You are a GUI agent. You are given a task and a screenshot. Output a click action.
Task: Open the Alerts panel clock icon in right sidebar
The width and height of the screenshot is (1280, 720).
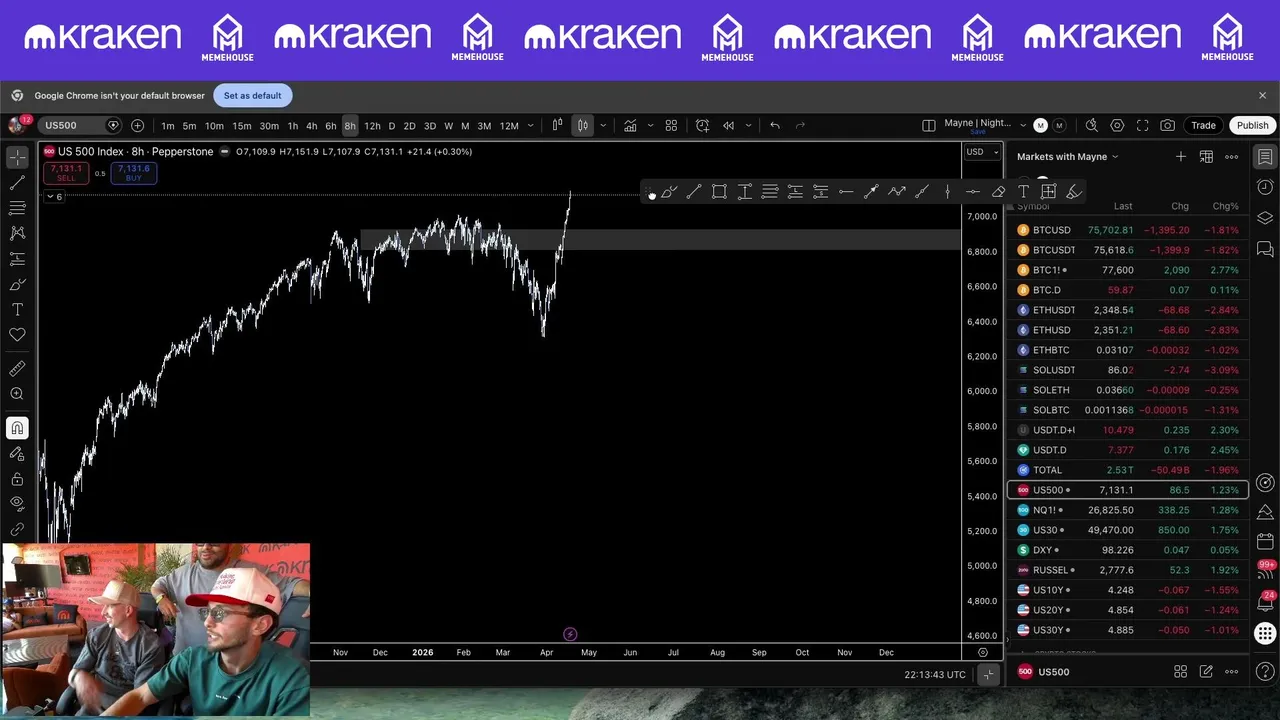coord(1265,187)
